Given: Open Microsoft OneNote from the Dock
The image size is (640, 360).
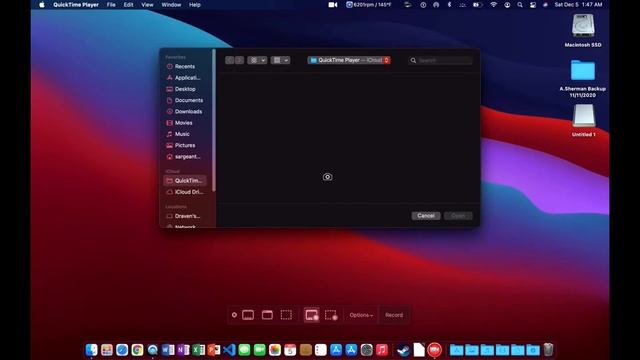Looking at the screenshot, I should 183,350.
